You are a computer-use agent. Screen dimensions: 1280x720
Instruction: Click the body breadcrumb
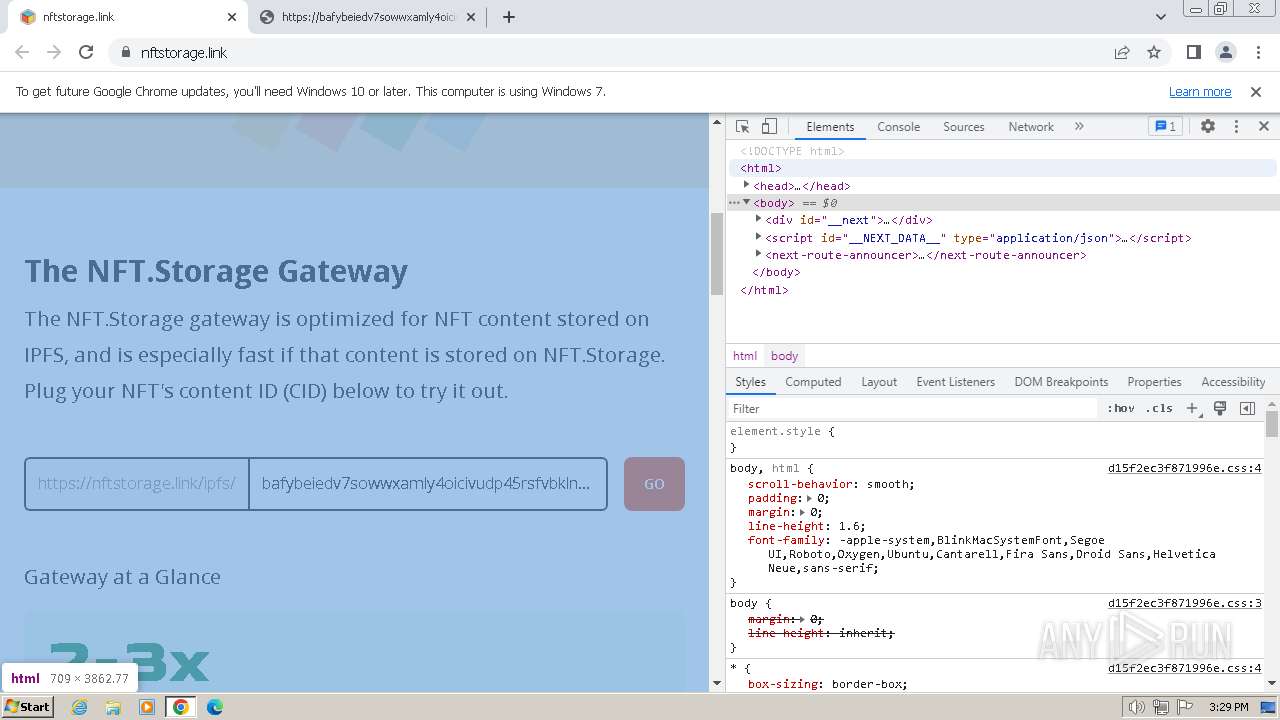point(784,356)
